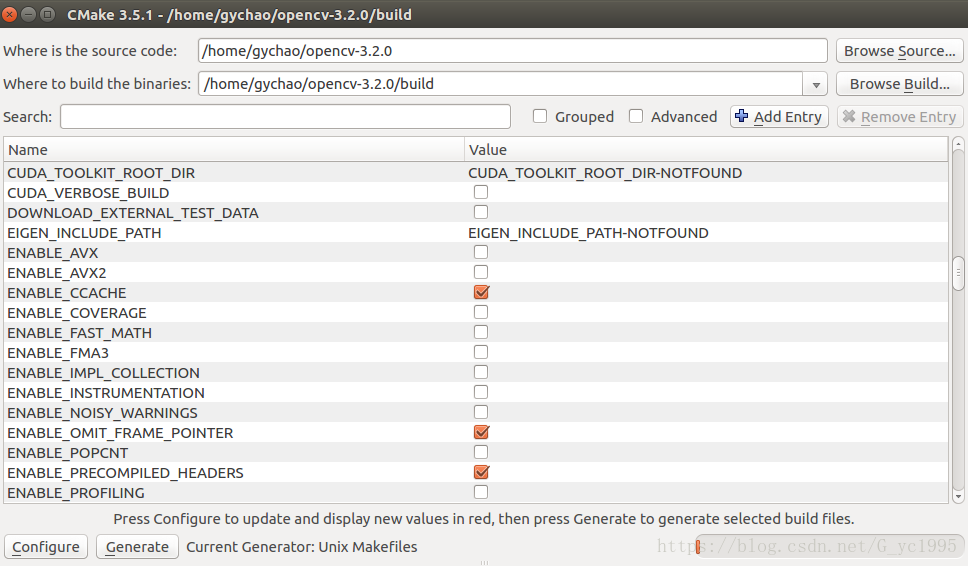Click Generate to create build files
This screenshot has height=566, width=968.
click(x=137, y=547)
